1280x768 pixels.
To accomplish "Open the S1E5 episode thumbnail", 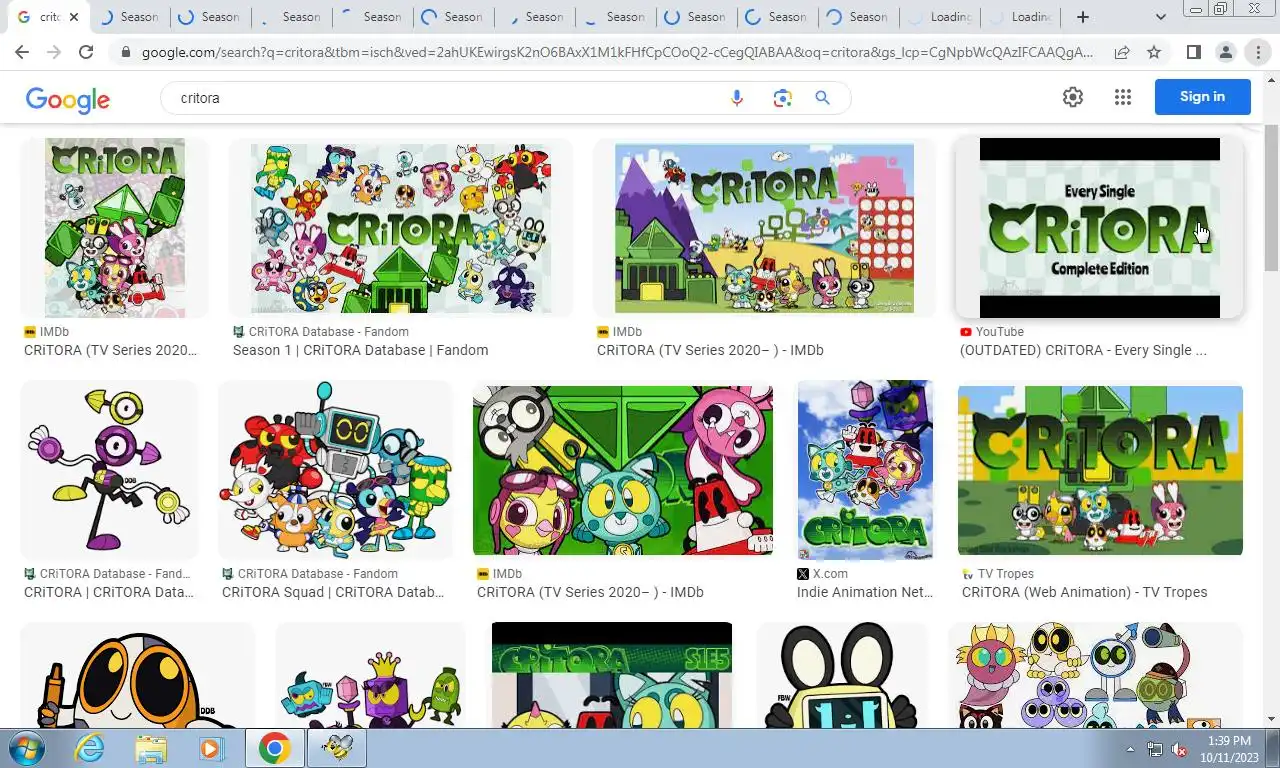I will [612, 675].
